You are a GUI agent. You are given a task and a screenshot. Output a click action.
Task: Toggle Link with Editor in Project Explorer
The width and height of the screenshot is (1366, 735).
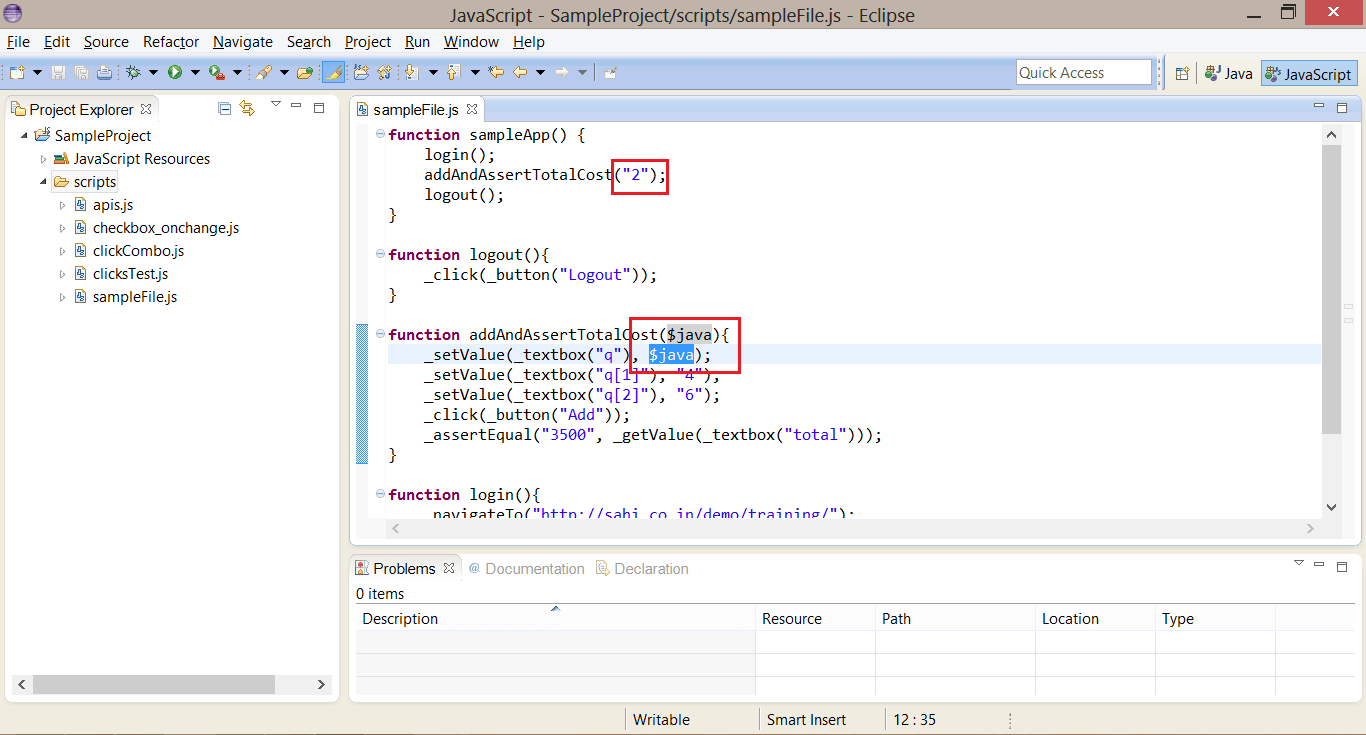[247, 109]
